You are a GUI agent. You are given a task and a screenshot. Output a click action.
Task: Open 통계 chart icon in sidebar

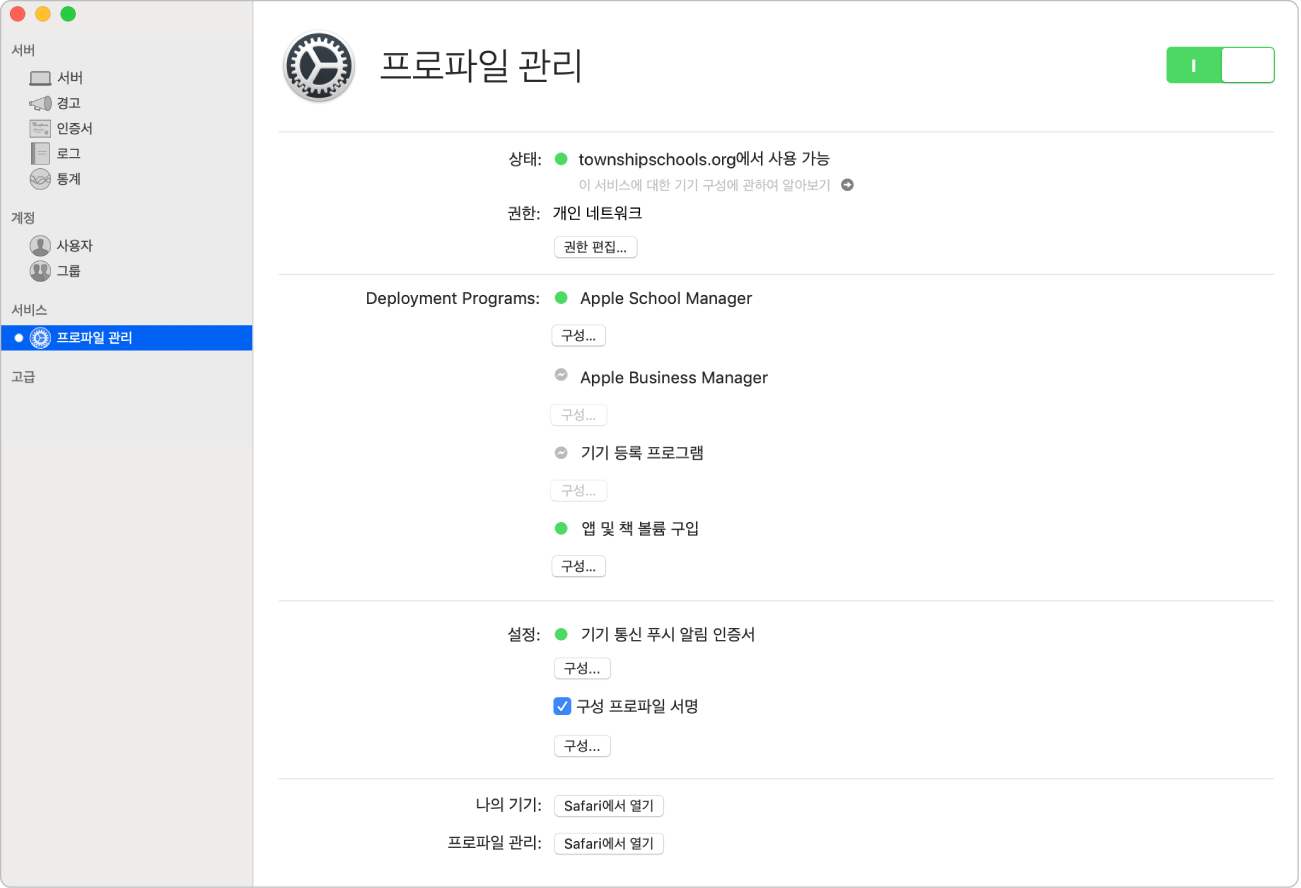pyautogui.click(x=40, y=179)
